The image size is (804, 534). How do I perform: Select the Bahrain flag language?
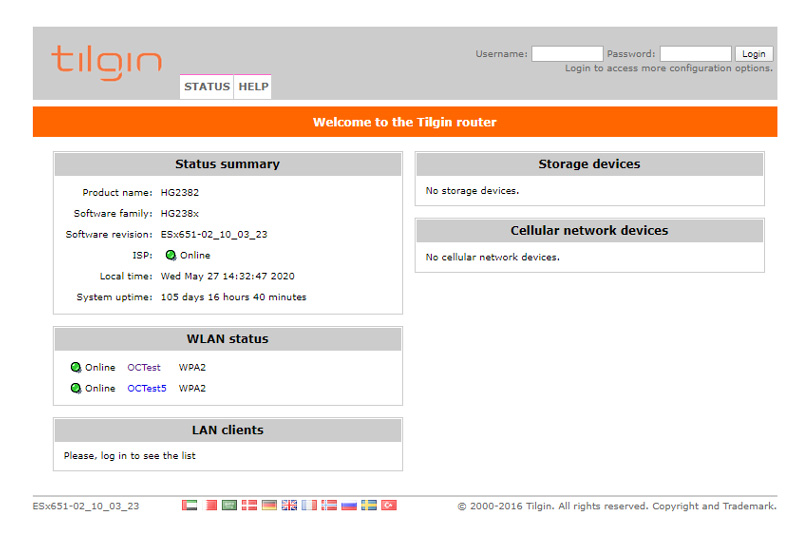(210, 505)
